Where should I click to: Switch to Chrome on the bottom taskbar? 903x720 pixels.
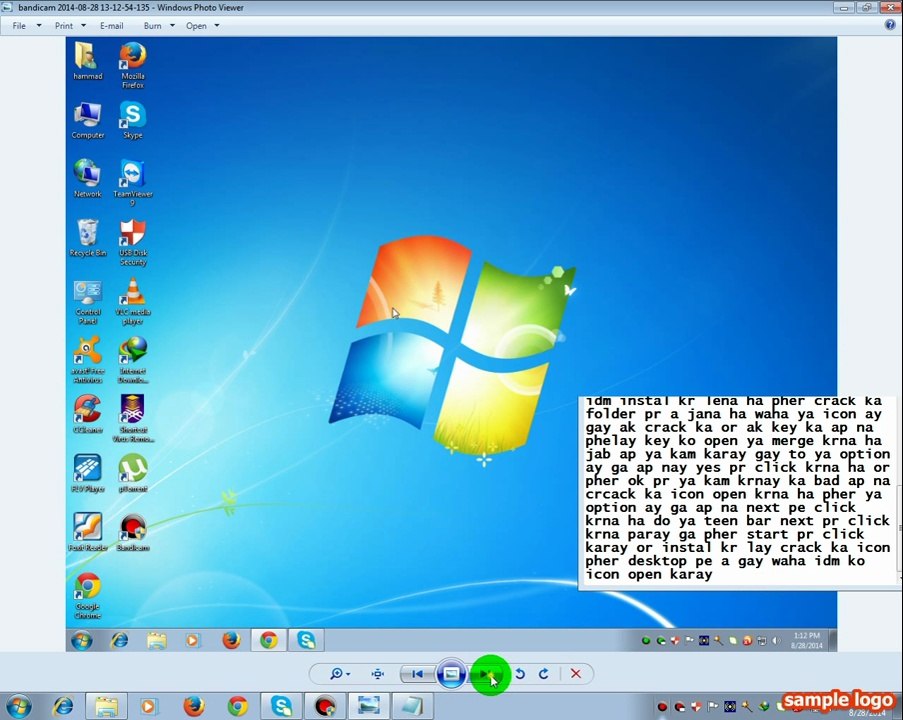[237, 706]
